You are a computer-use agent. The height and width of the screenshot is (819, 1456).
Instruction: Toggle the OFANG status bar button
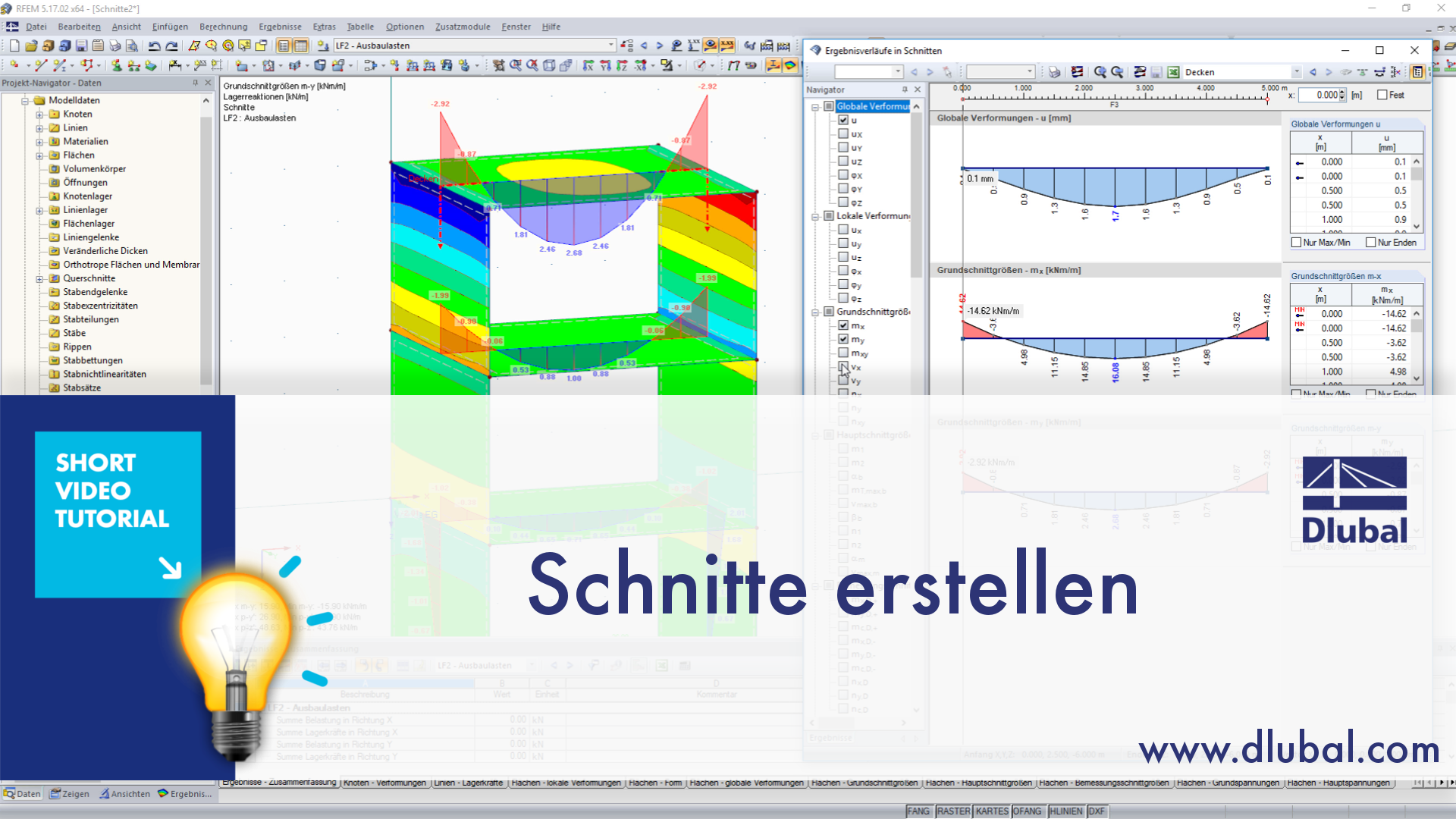pos(1027,811)
